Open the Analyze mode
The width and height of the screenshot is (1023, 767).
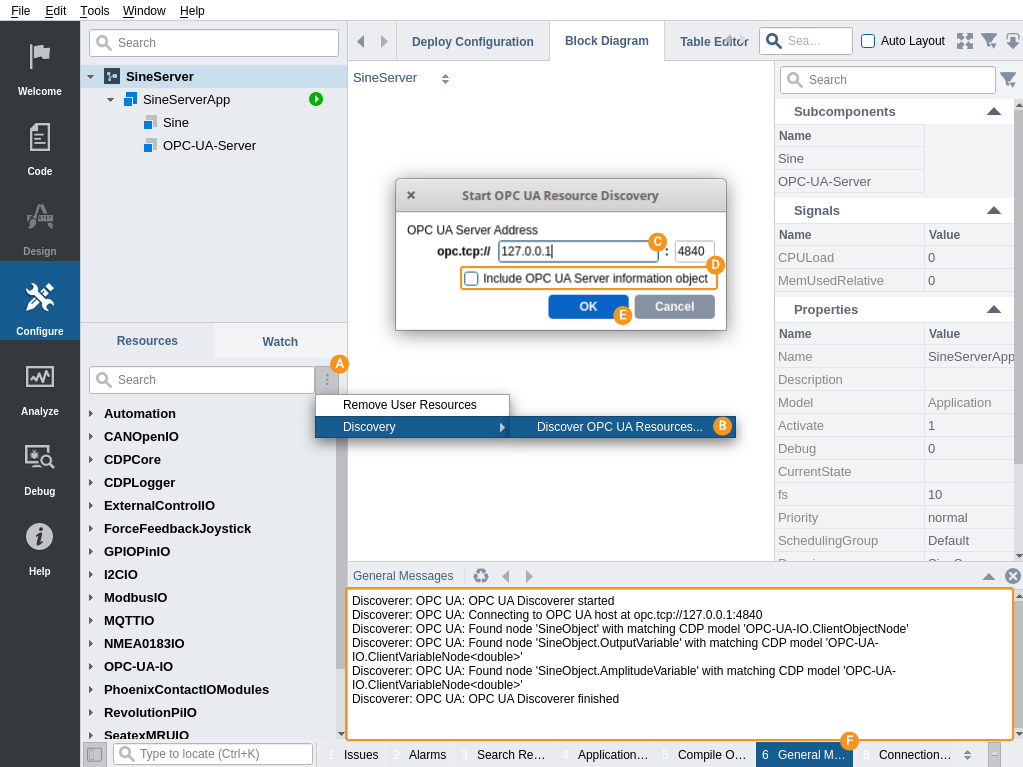(x=39, y=385)
